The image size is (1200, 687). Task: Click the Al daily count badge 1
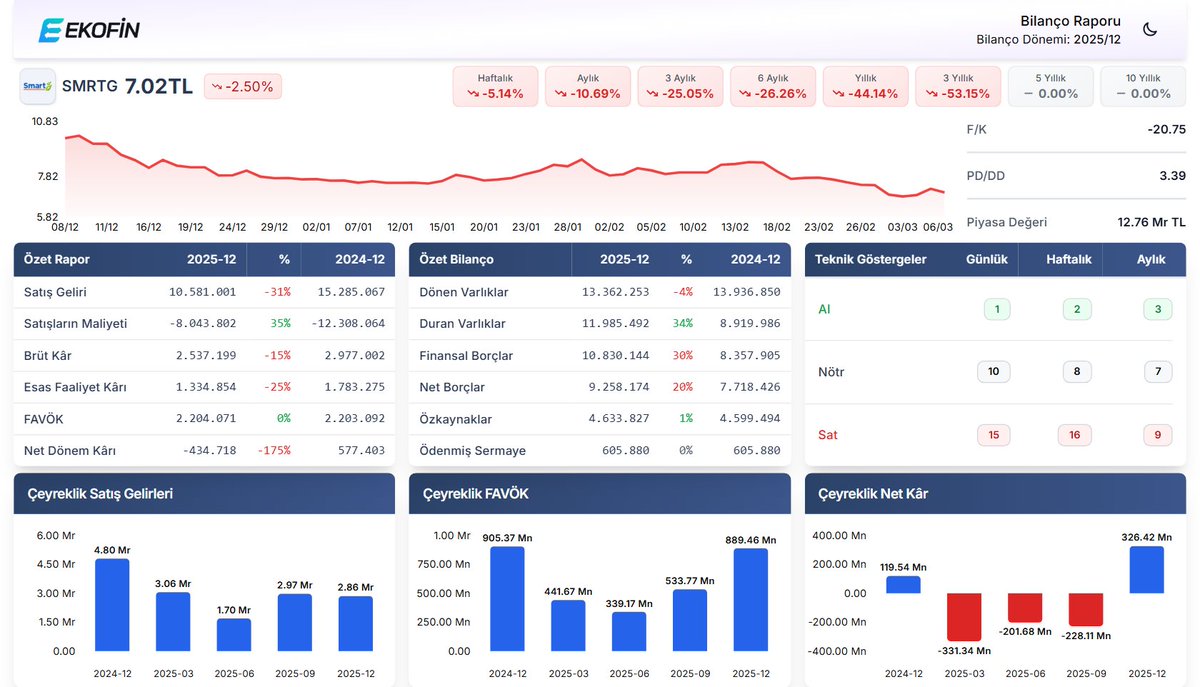[x=997, y=309]
